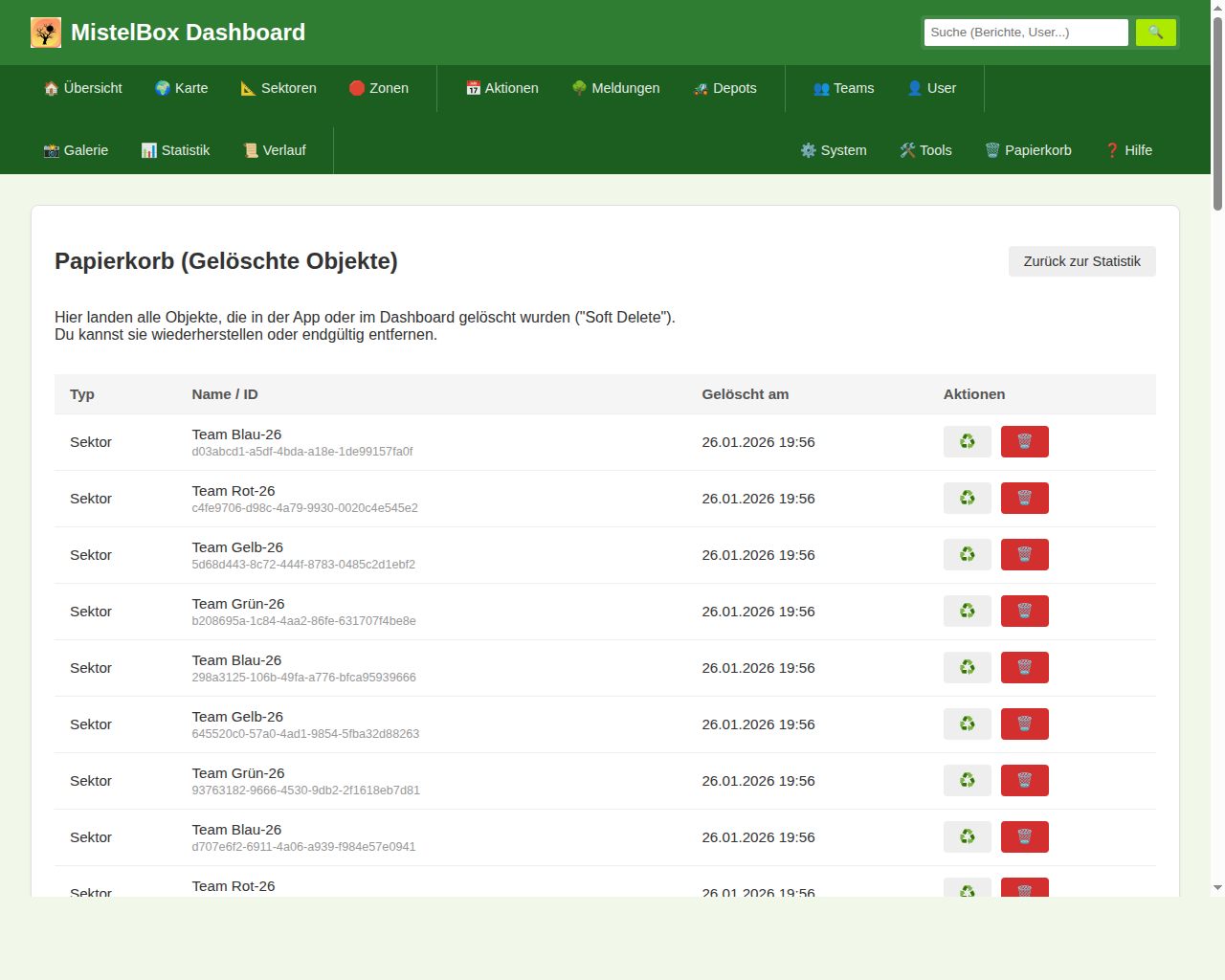This screenshot has width=1225, height=980.
Task: Delete Team Grün-26 with ID b208695a
Action: [1024, 612]
